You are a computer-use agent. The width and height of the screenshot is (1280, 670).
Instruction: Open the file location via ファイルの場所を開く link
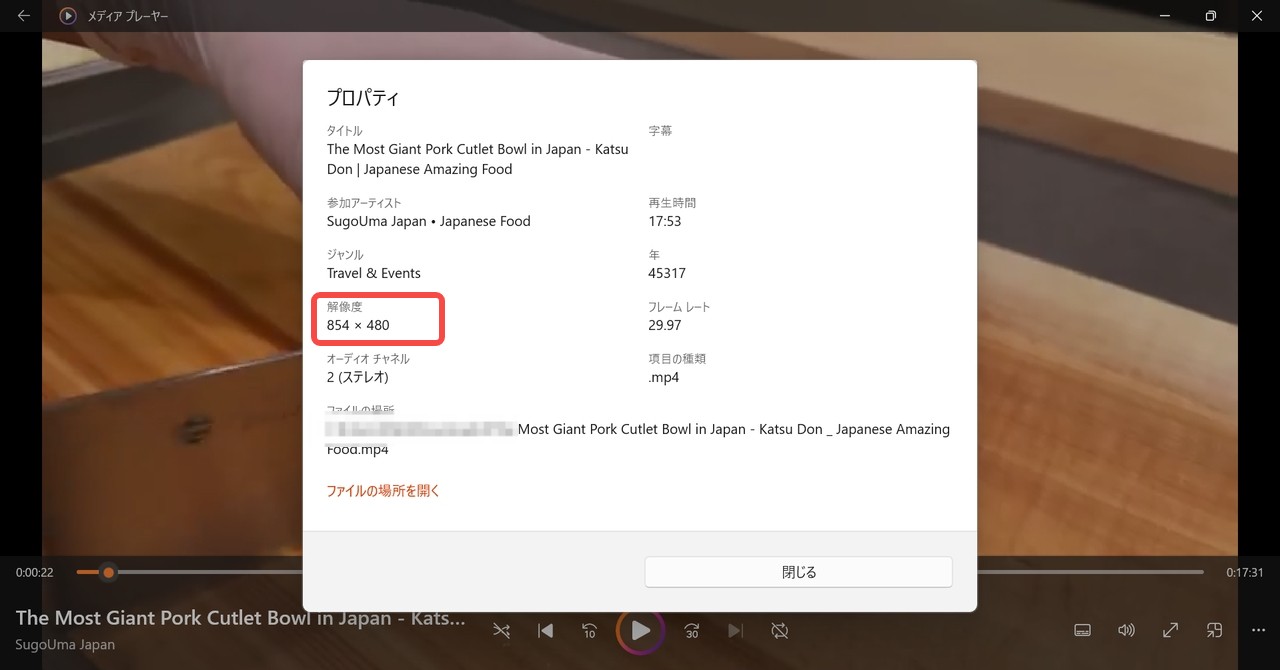(x=383, y=491)
